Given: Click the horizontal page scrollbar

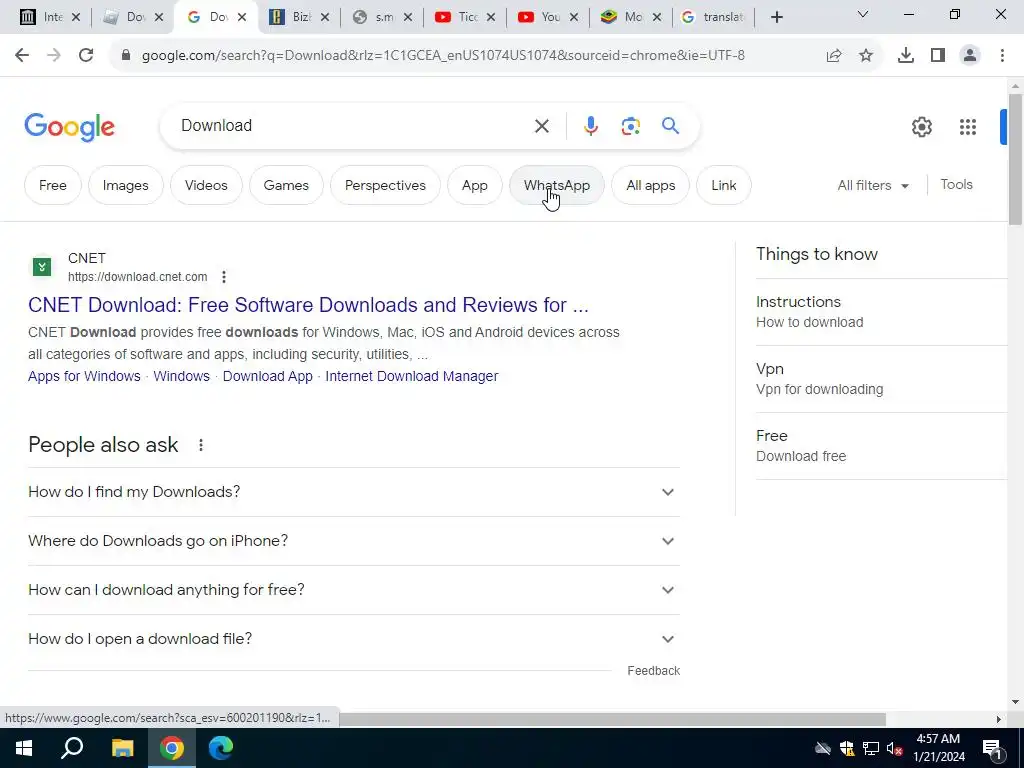Looking at the screenshot, I should 613,719.
